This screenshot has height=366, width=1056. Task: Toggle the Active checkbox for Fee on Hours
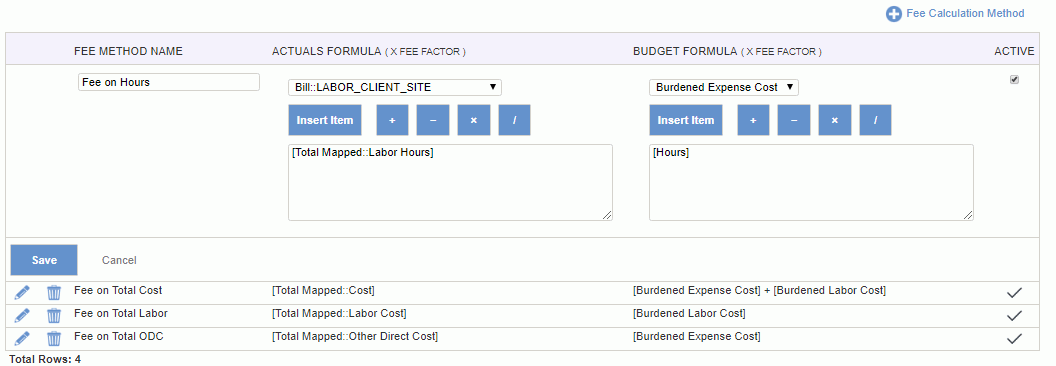pos(1014,80)
